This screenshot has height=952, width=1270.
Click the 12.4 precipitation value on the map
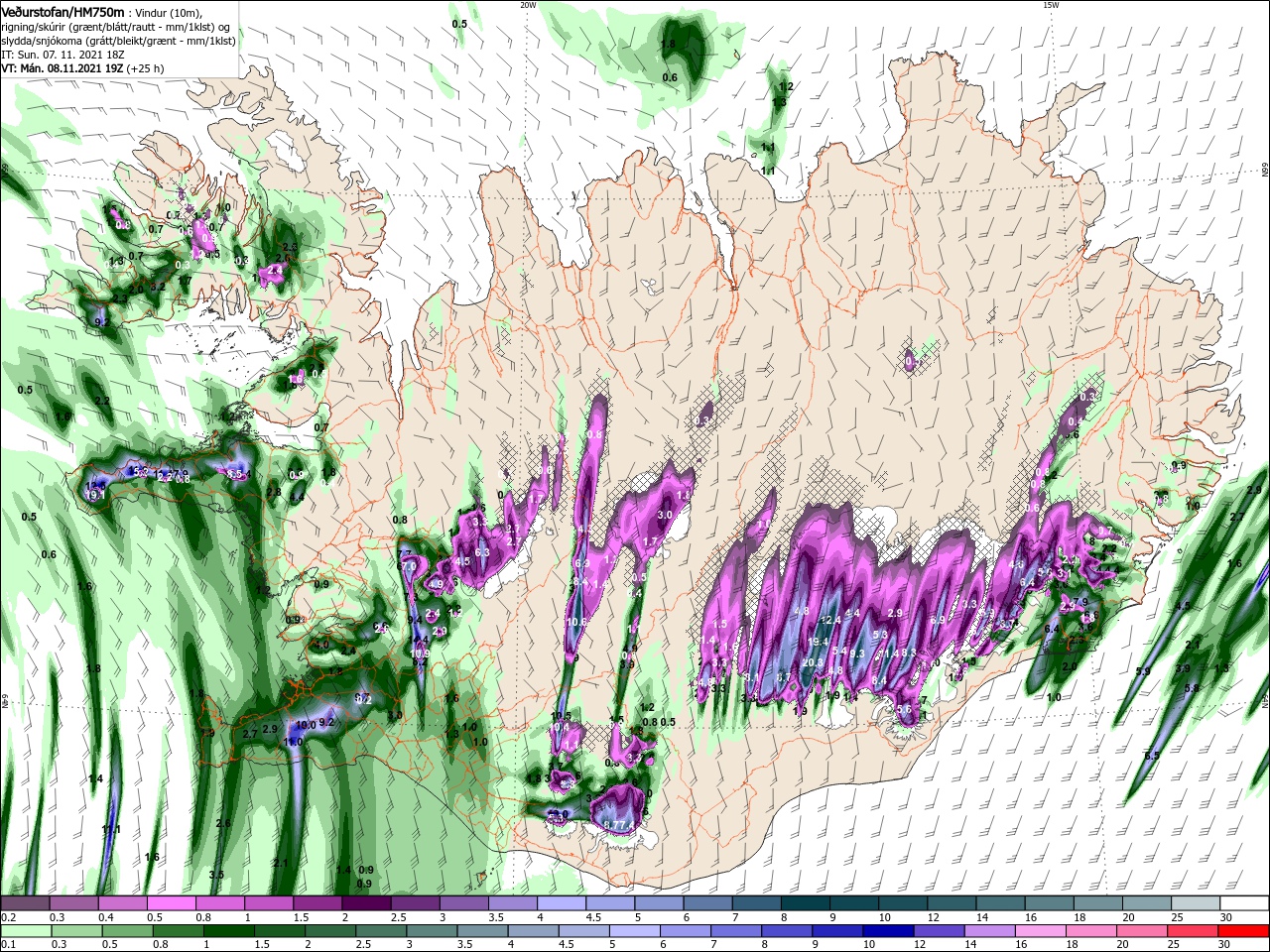(831, 620)
